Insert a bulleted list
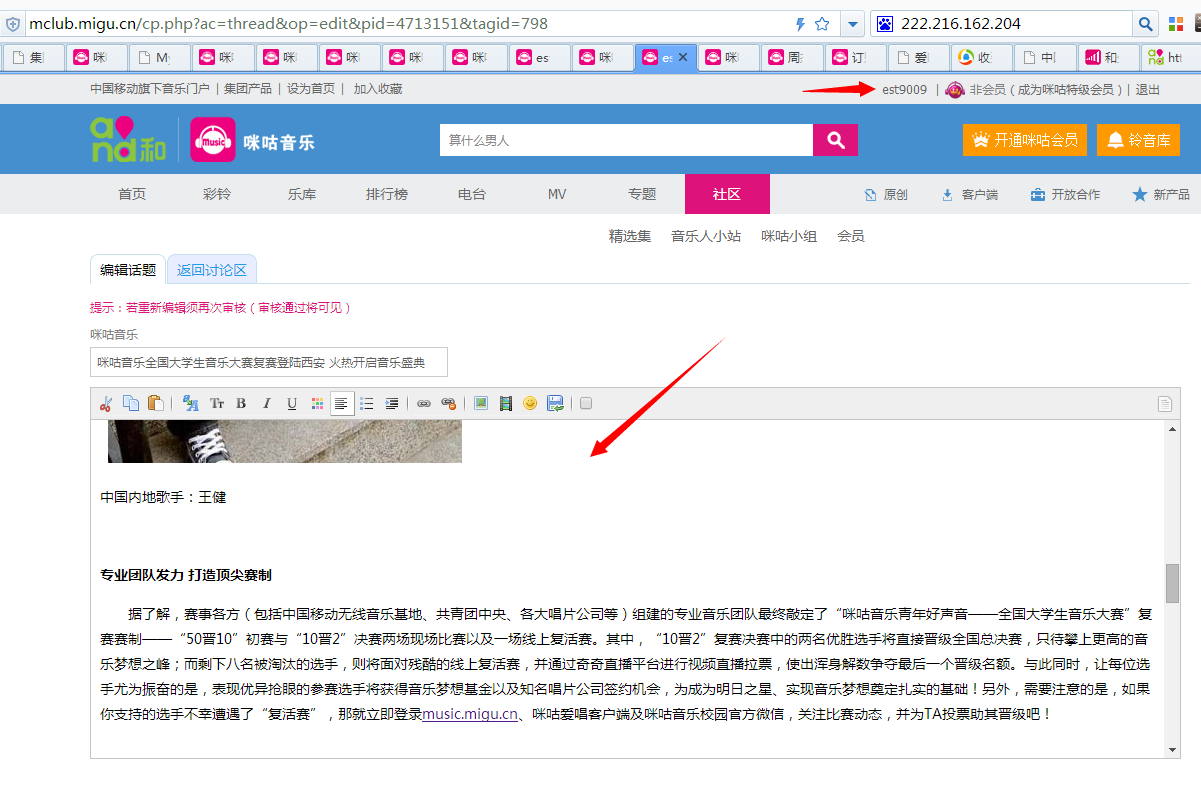The image size is (1201, 785). pos(367,403)
